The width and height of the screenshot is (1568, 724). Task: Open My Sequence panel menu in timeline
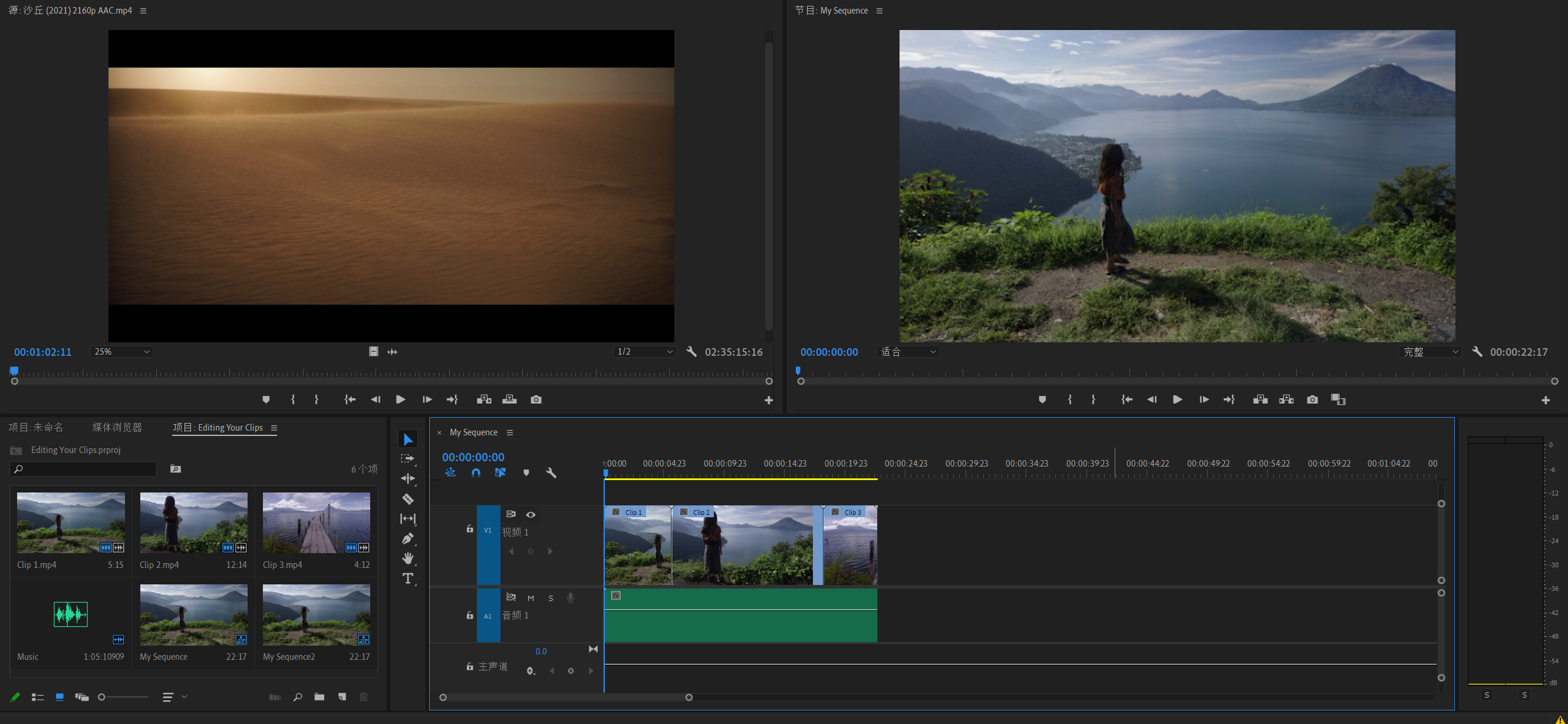[510, 432]
